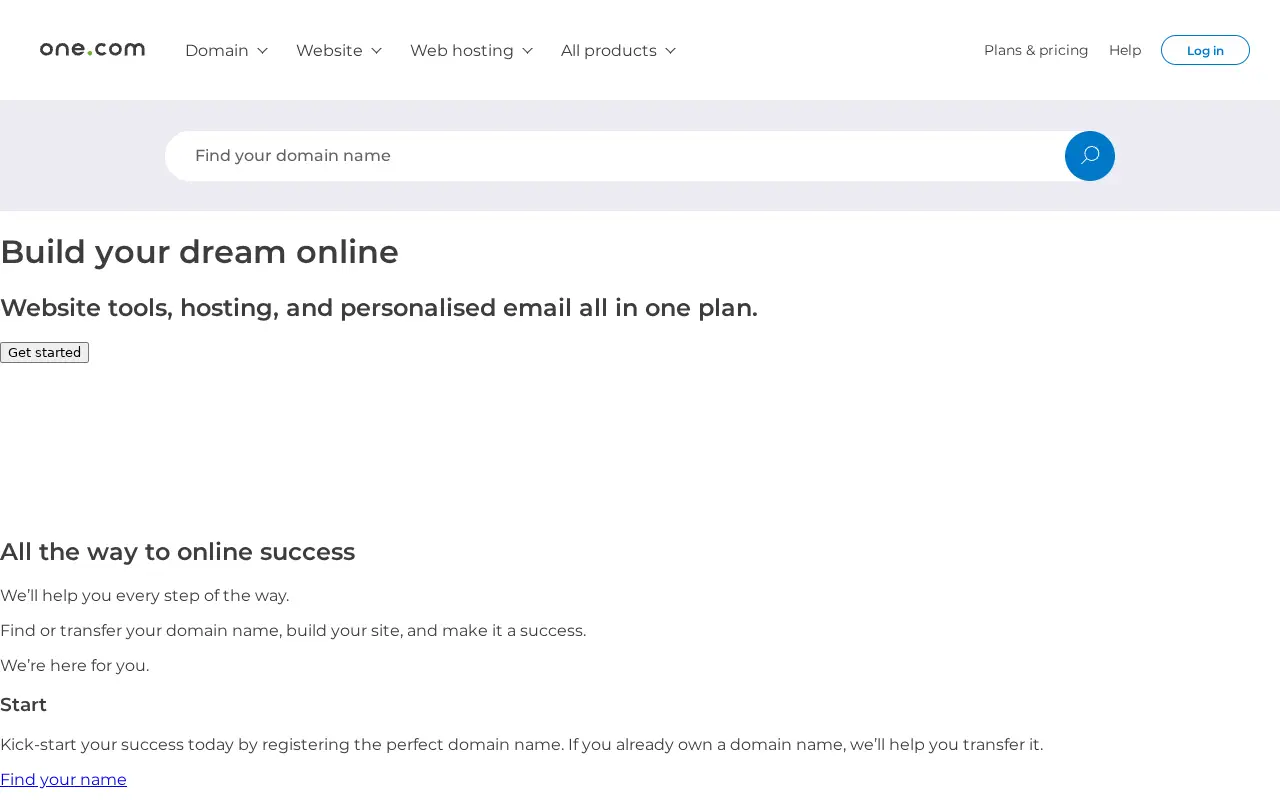The height and width of the screenshot is (800, 1280).
Task: Click the Kick-start your success paragraph
Action: coord(521,744)
